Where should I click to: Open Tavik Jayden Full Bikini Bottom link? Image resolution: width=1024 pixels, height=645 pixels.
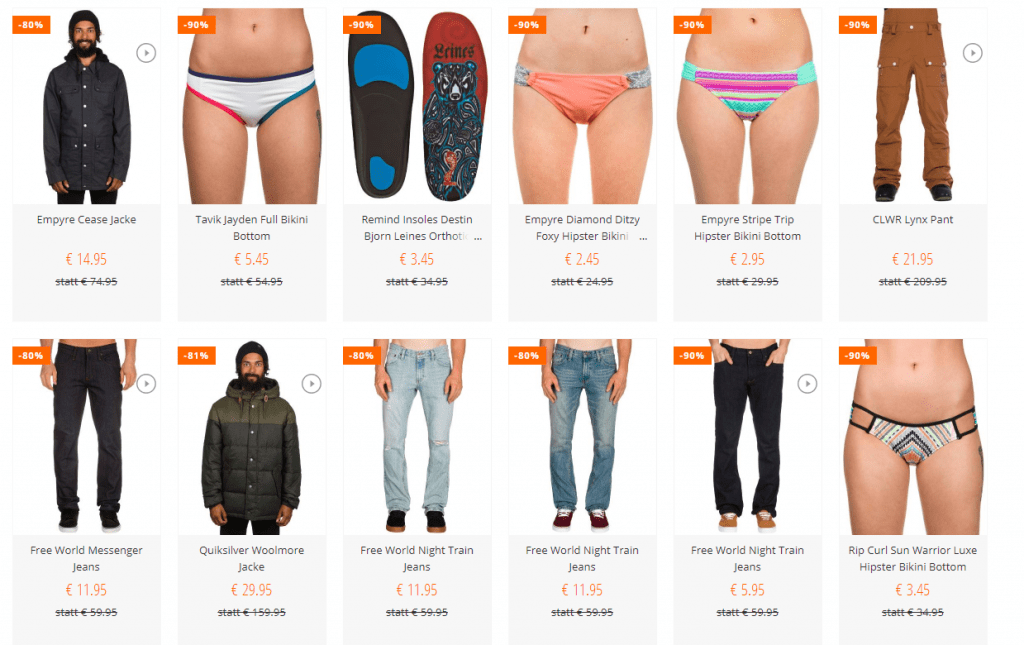click(x=251, y=228)
